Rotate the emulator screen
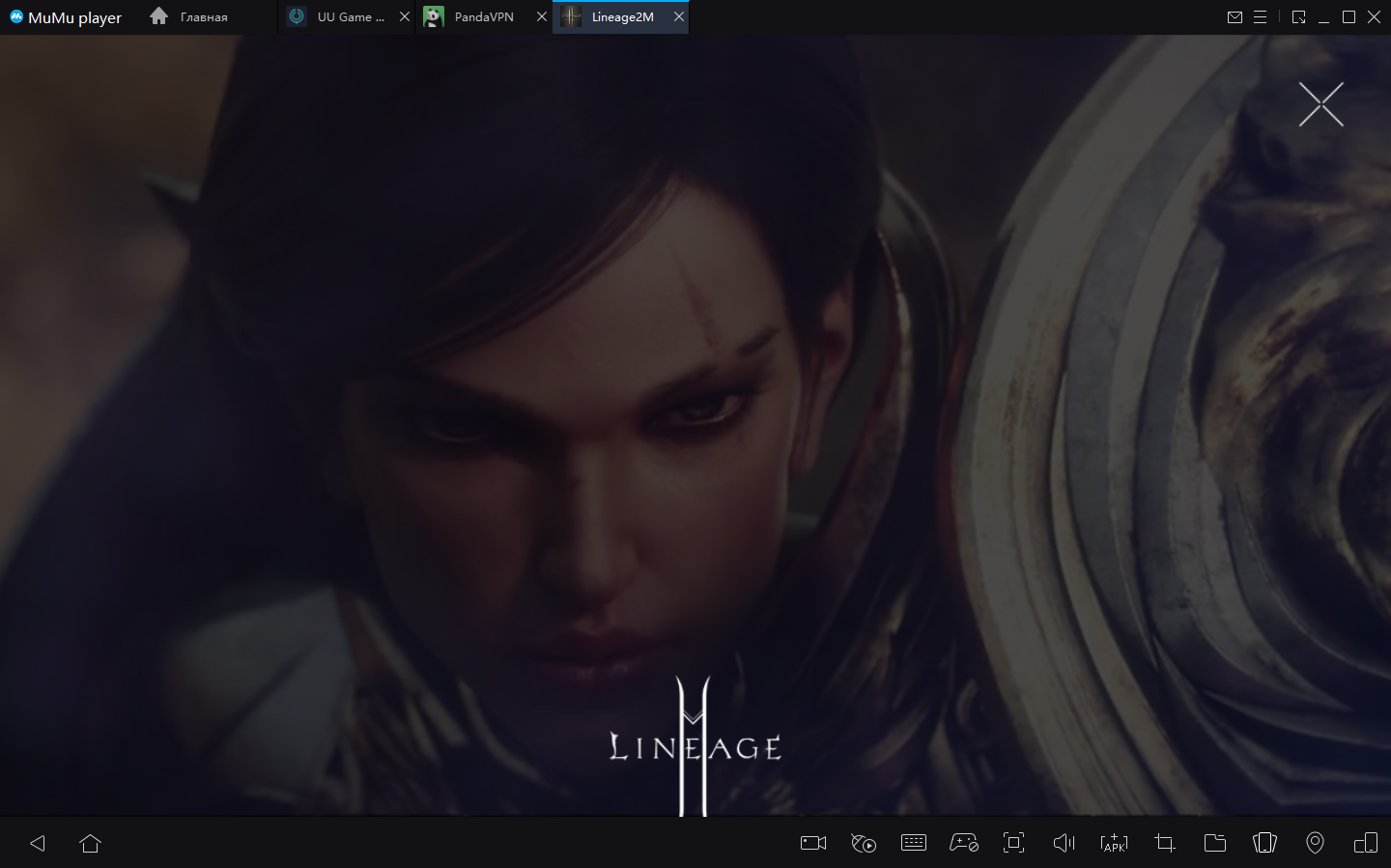 click(1264, 843)
